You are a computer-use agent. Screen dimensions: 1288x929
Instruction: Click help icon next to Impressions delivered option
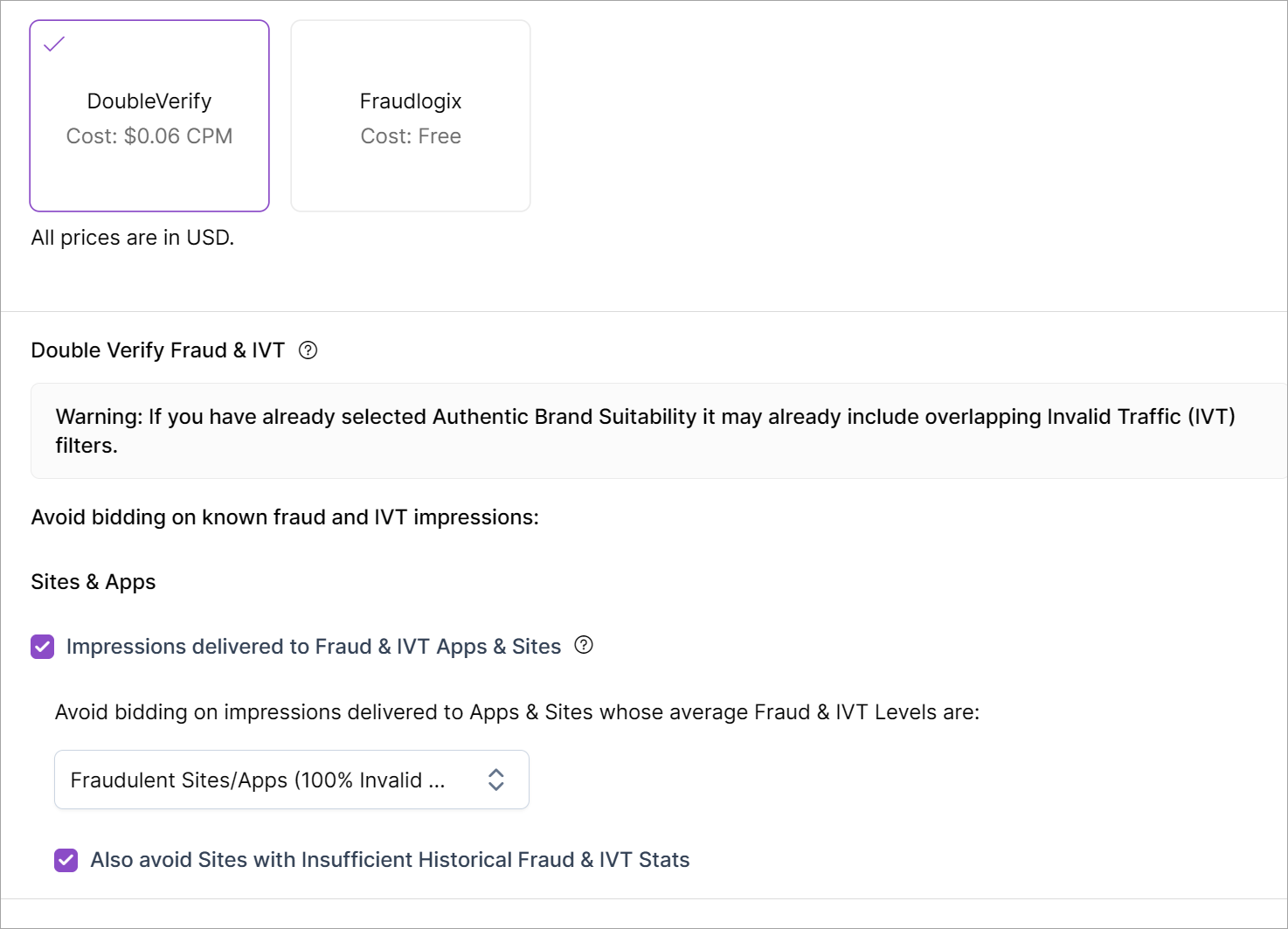pyautogui.click(x=584, y=645)
